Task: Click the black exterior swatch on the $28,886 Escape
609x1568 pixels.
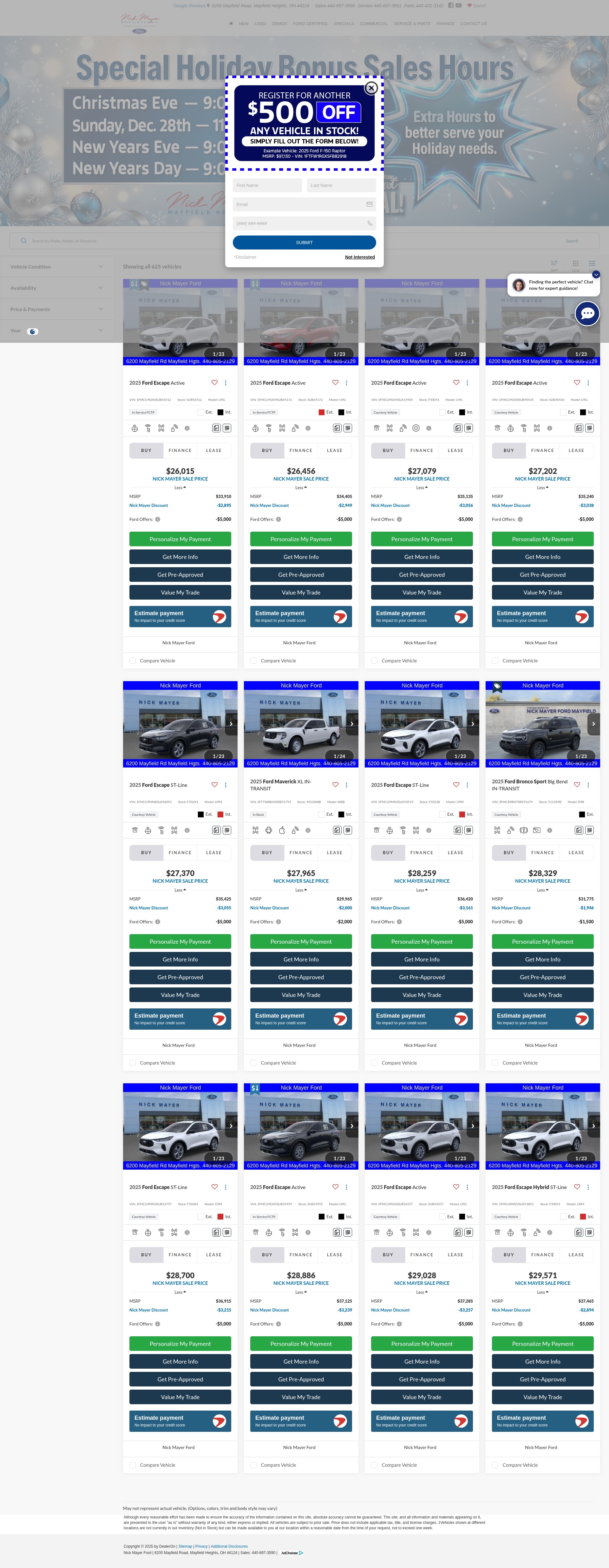Action: point(321,1217)
